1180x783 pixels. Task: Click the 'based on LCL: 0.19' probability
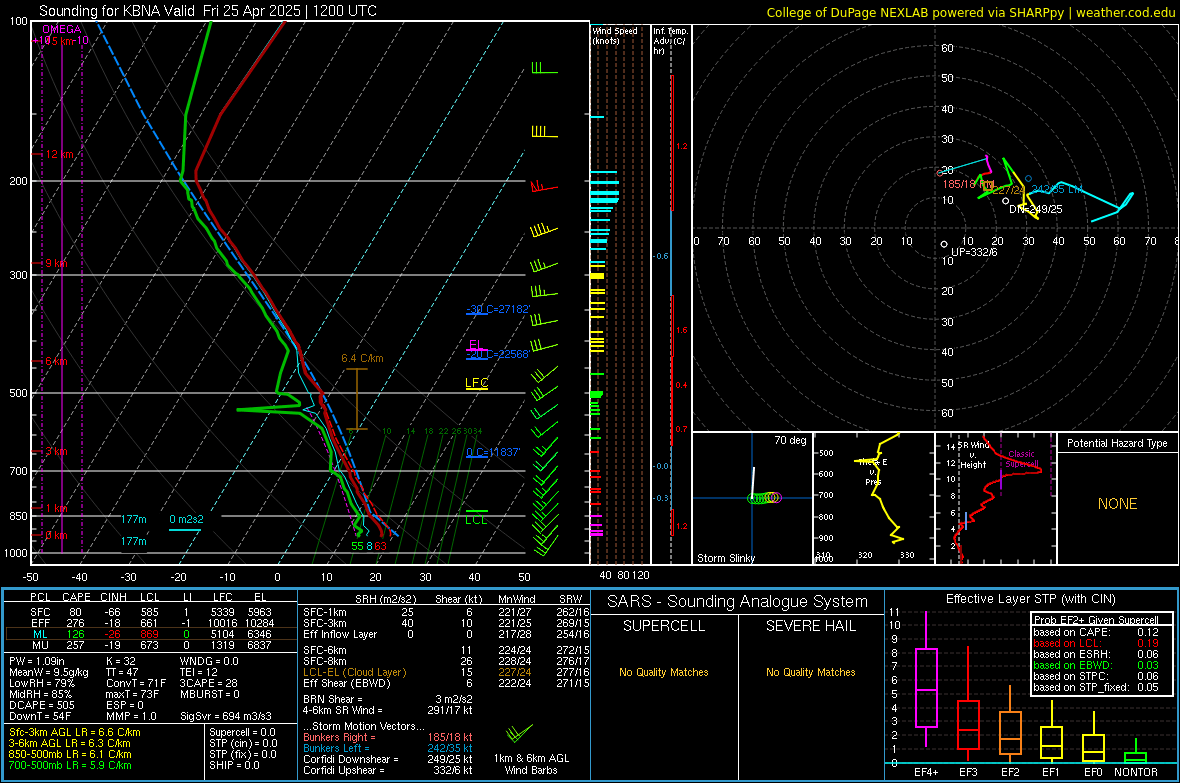[x=1096, y=643]
